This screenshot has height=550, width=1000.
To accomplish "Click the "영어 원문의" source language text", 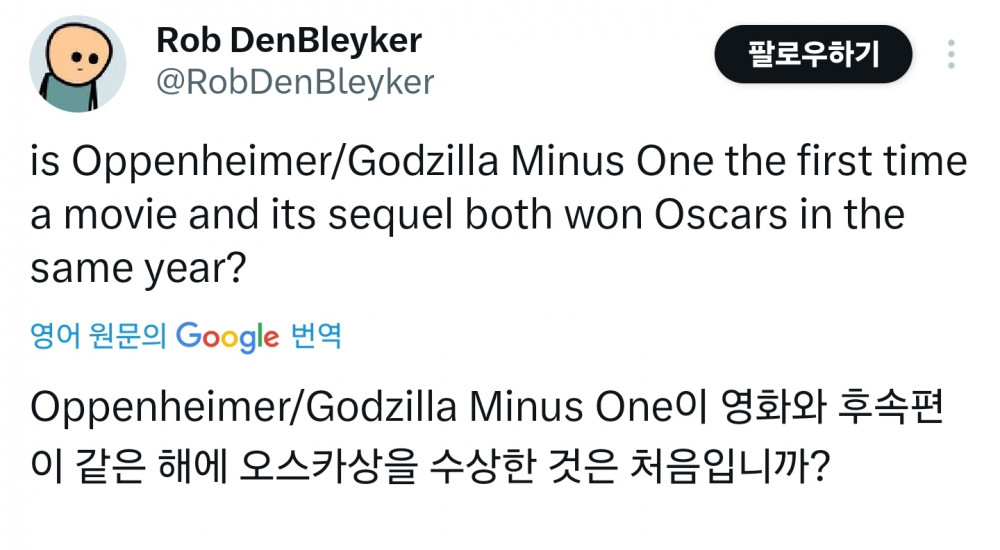I will (100, 336).
